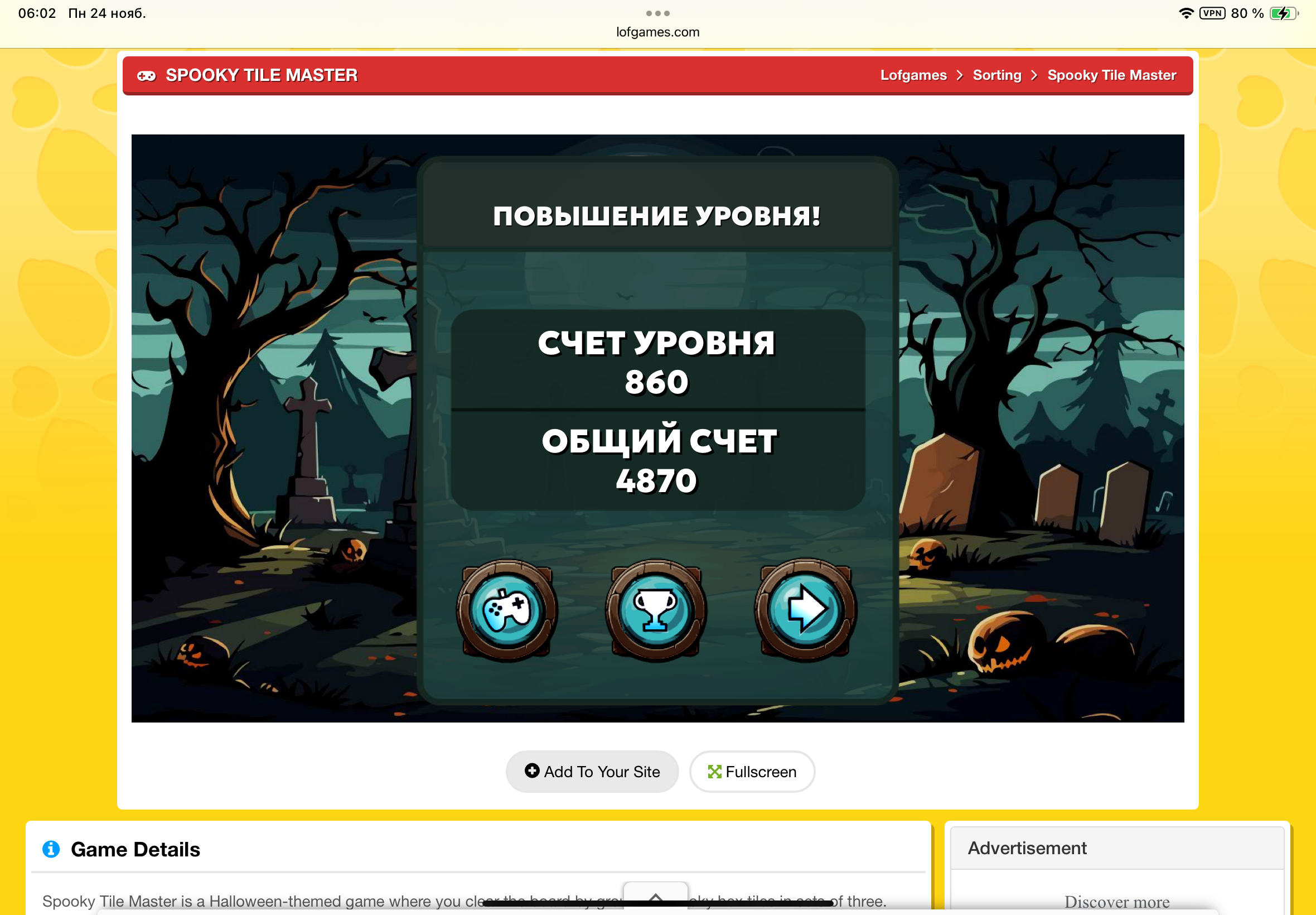Click the Add To Your Site button
Screen dimensions: 1316x915
(592, 772)
